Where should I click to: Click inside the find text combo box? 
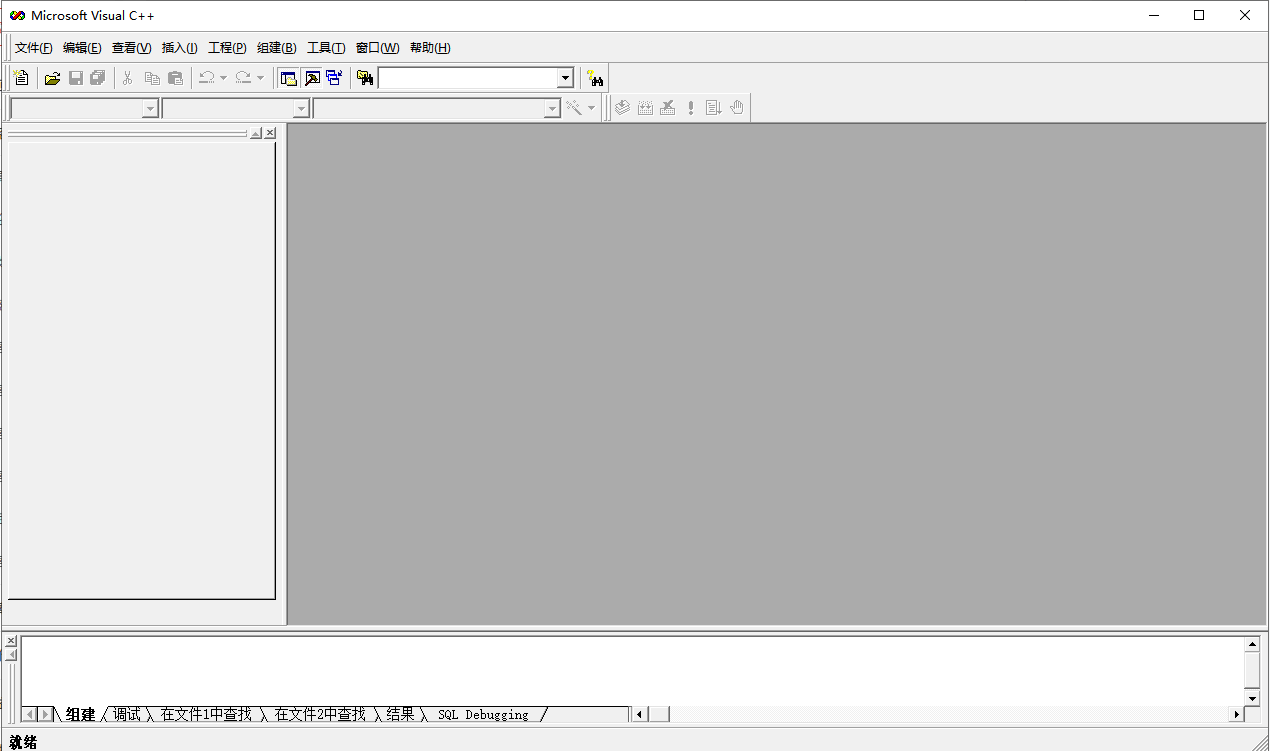[x=470, y=77]
